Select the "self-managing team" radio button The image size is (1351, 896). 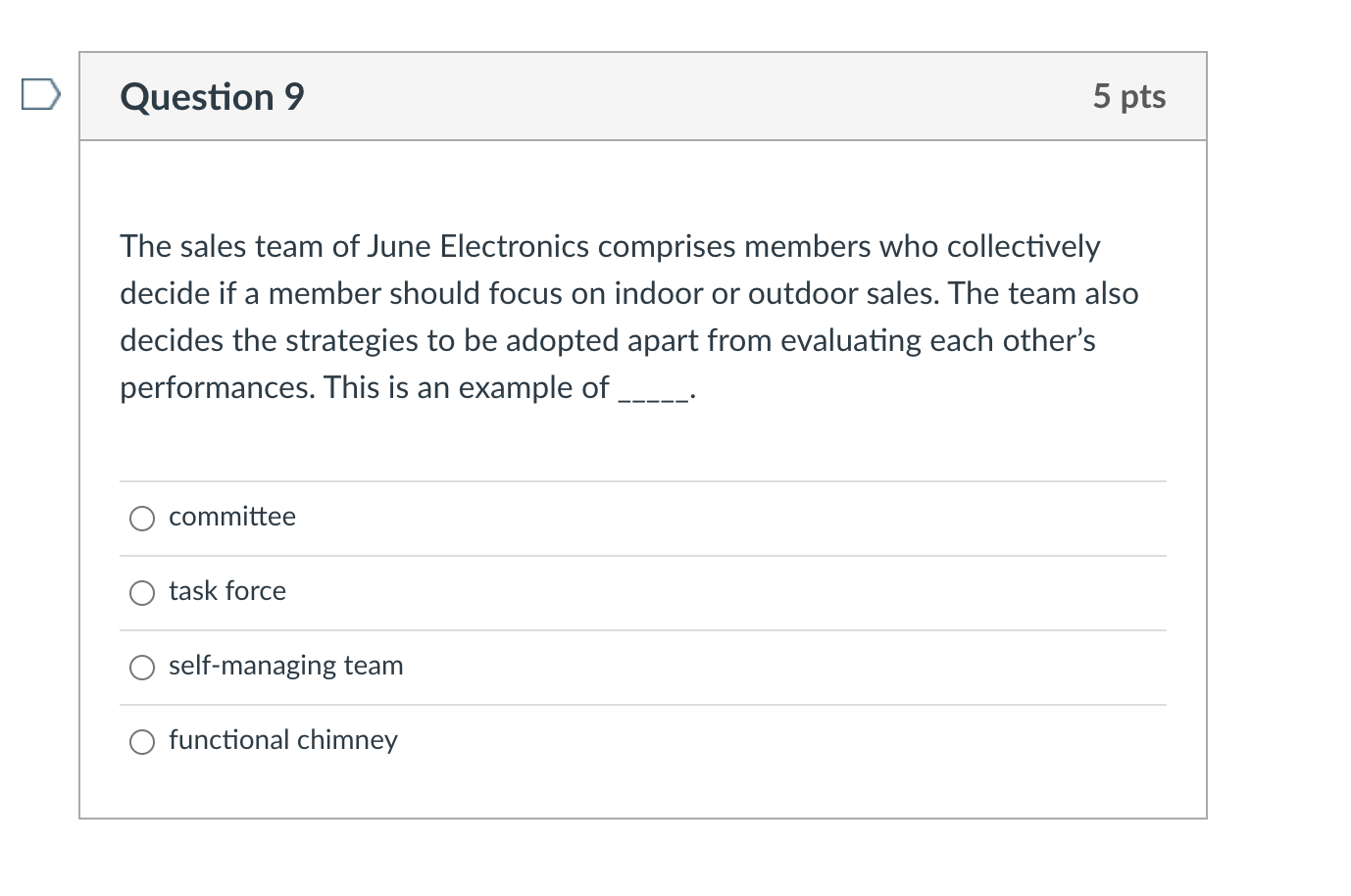click(141, 667)
